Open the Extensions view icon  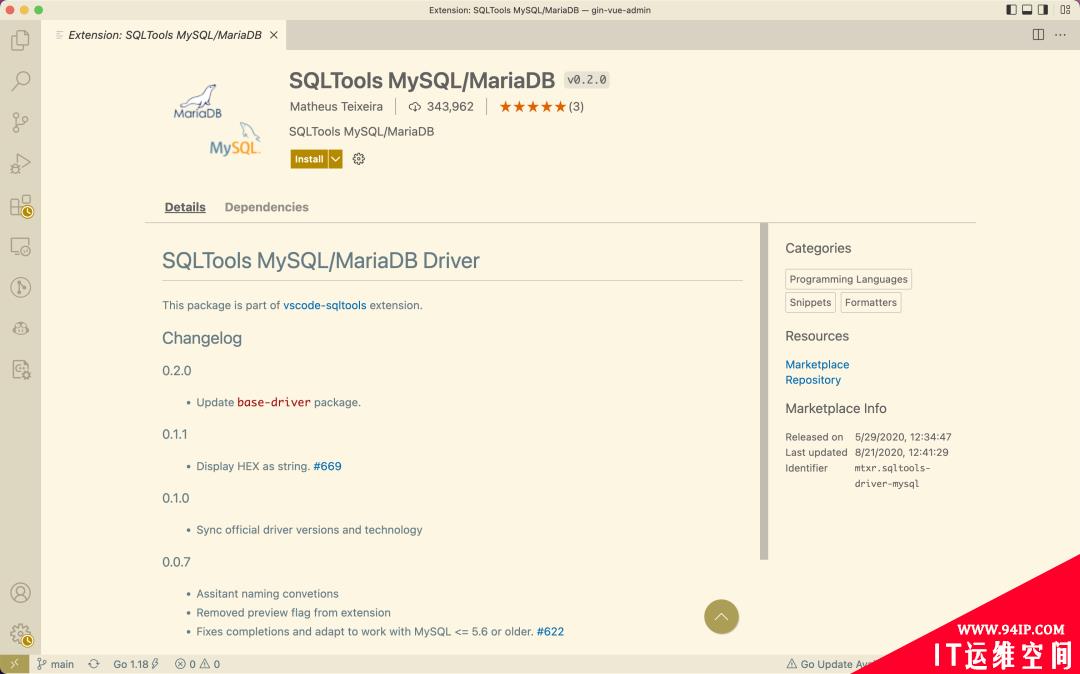pos(21,205)
